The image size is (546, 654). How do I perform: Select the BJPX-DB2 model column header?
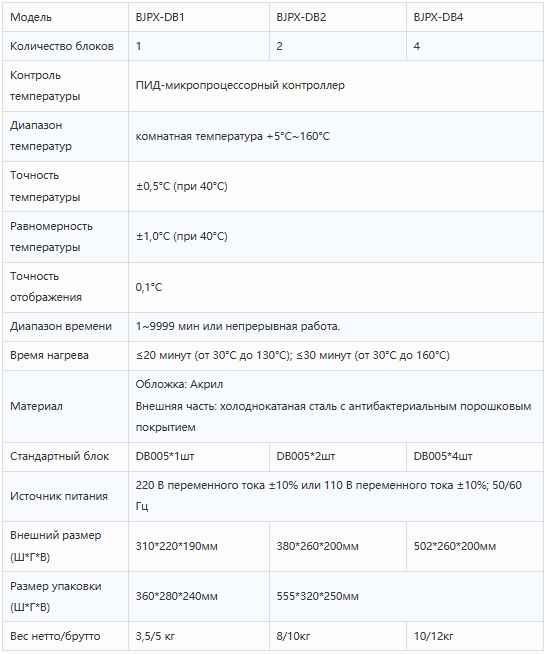[338, 17]
